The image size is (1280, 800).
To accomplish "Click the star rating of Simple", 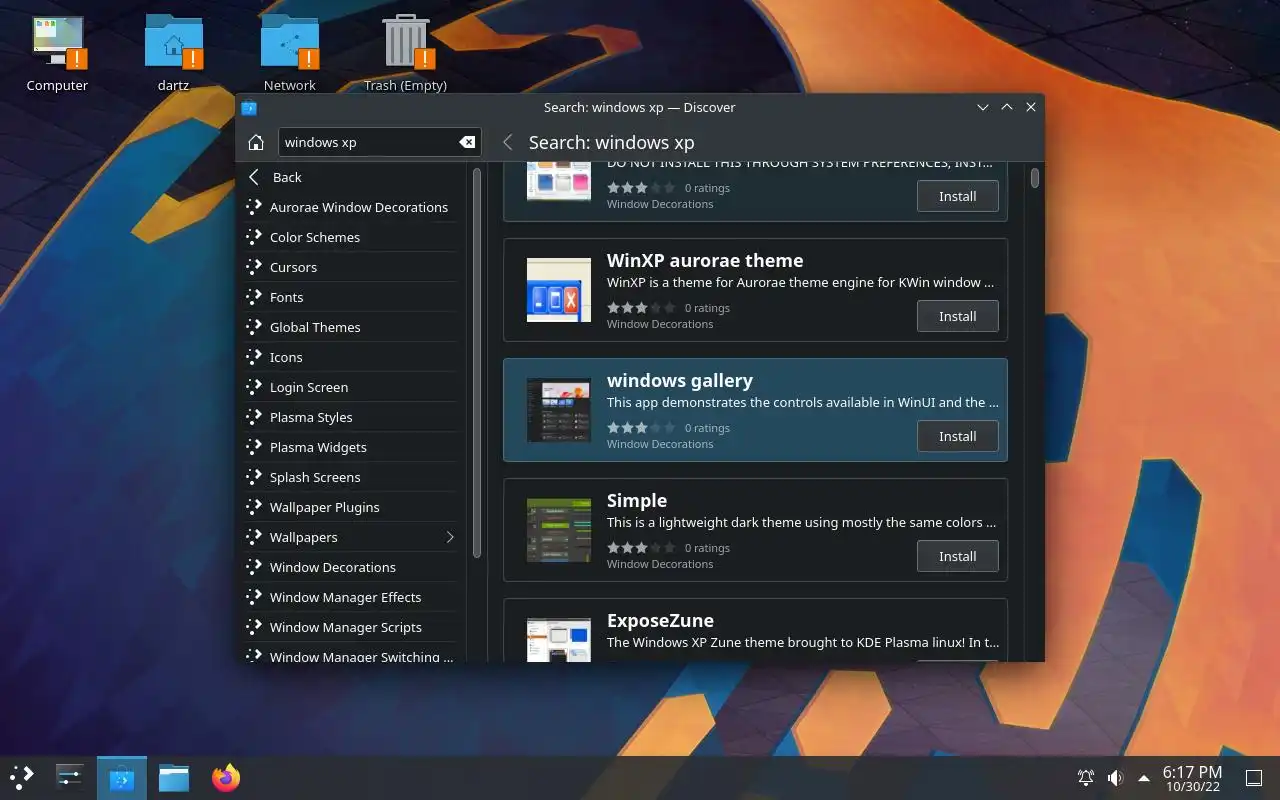I will click(641, 548).
